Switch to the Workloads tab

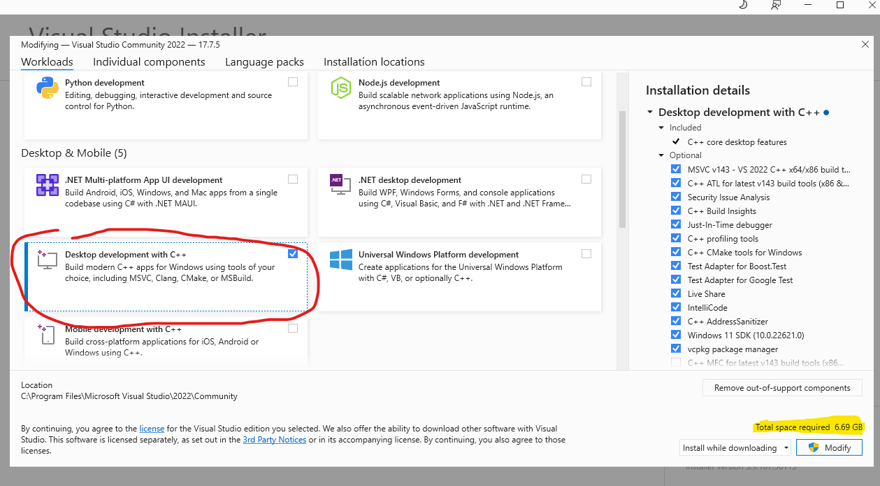click(x=47, y=62)
